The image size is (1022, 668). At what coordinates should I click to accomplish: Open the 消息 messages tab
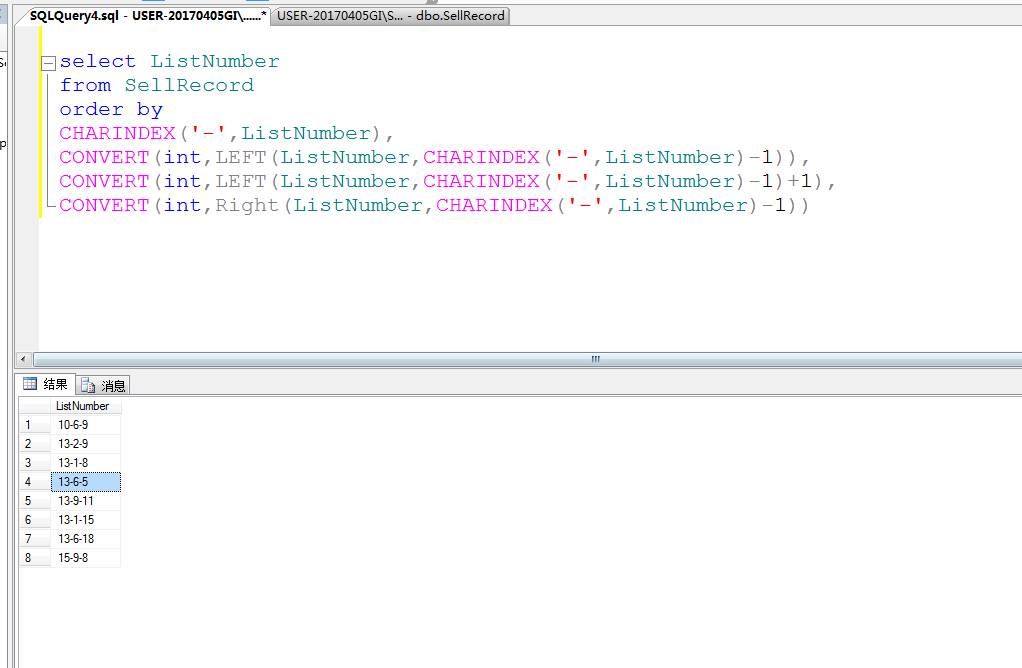104,386
